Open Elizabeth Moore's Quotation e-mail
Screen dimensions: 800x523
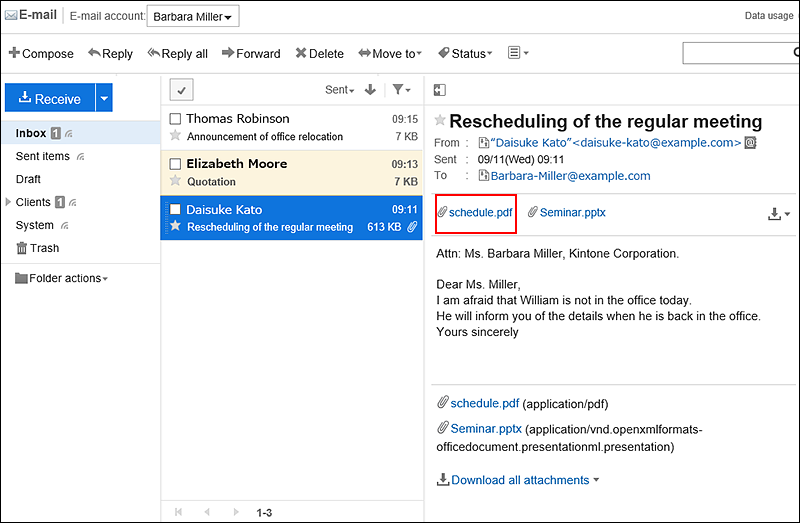click(292, 172)
